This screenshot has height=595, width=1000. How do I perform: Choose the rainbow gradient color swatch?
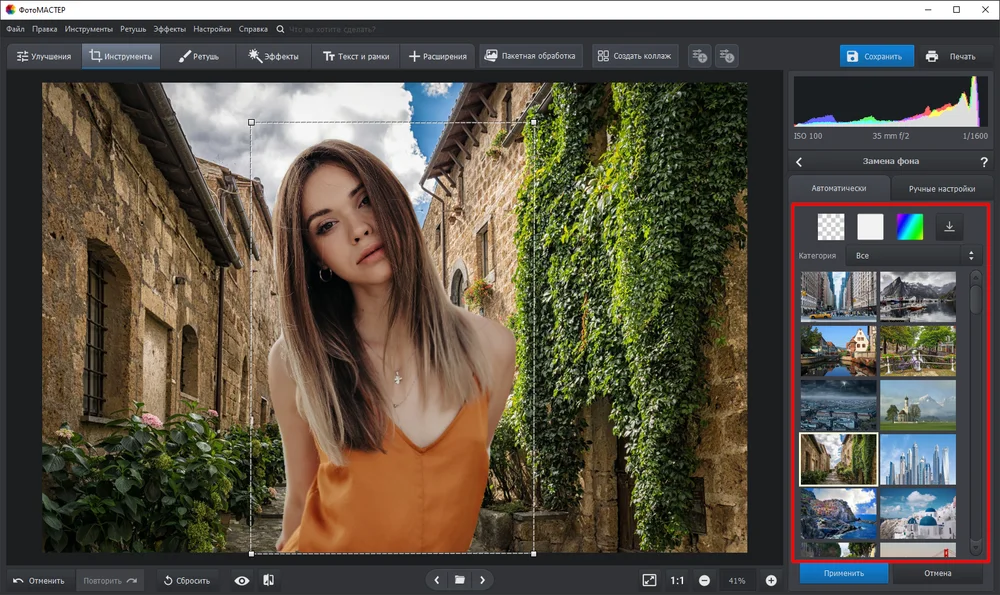click(909, 227)
